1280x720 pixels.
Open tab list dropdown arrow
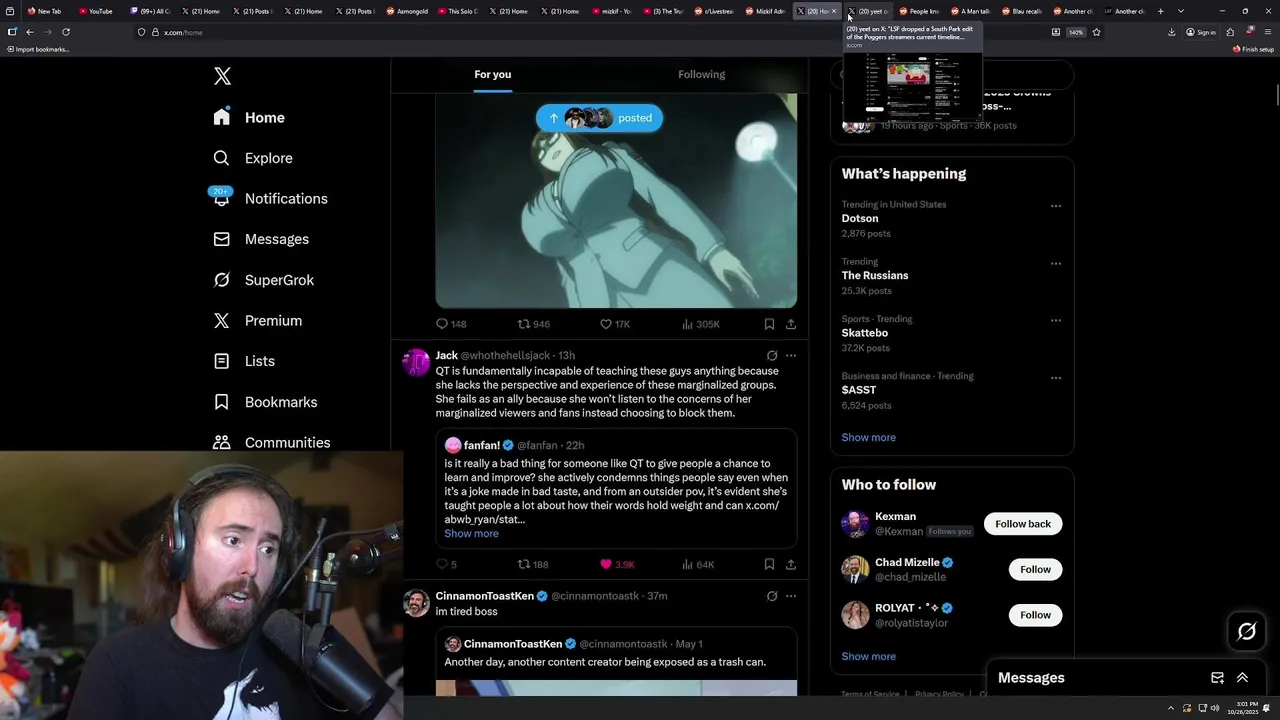click(1181, 11)
